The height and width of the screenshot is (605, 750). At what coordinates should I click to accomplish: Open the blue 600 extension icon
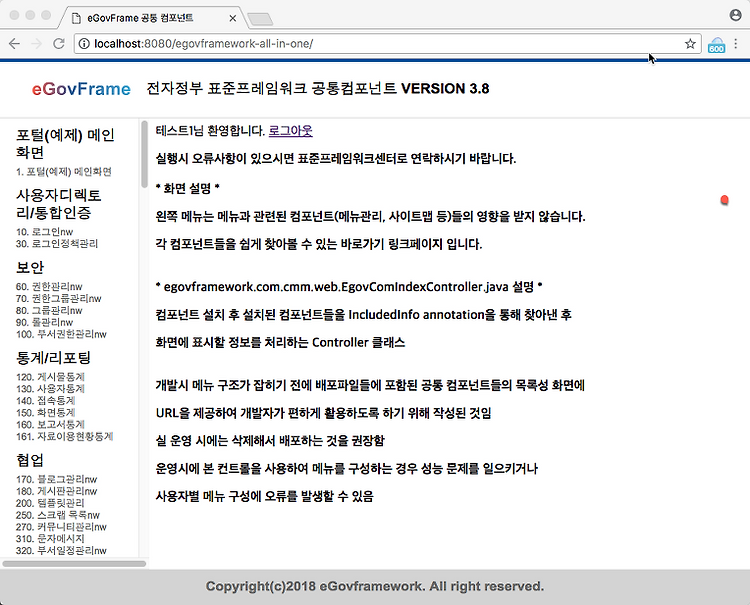coord(716,45)
